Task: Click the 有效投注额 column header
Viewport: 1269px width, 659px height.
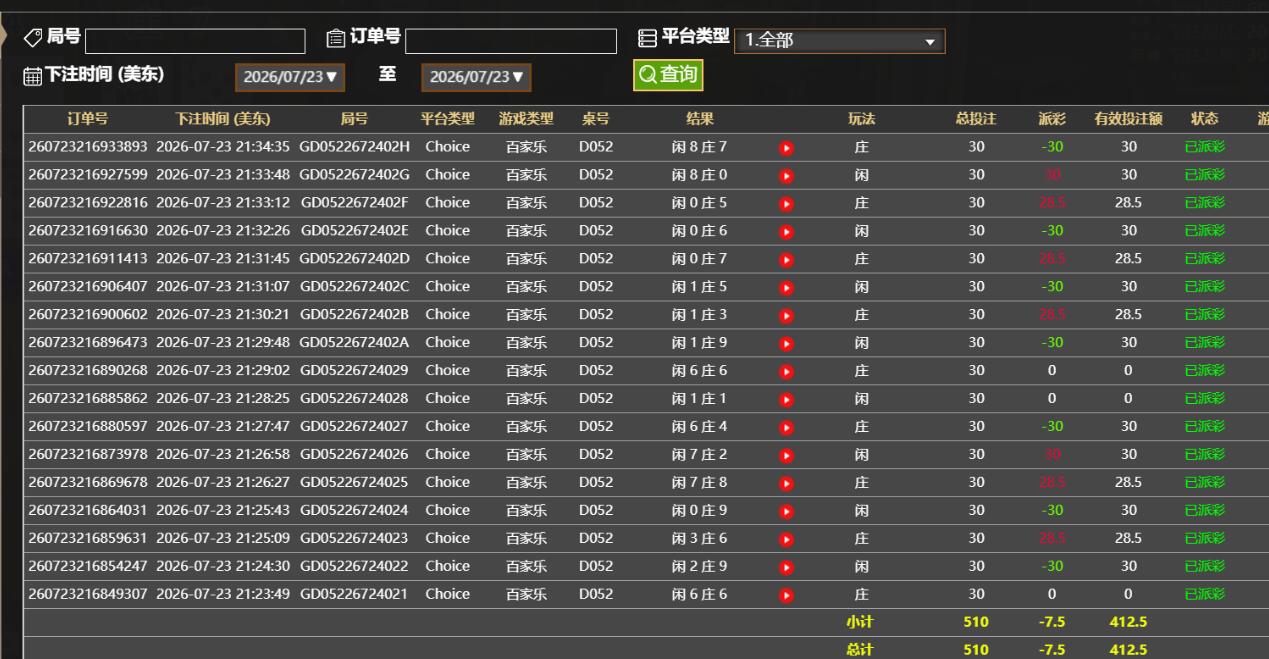Action: click(1128, 119)
